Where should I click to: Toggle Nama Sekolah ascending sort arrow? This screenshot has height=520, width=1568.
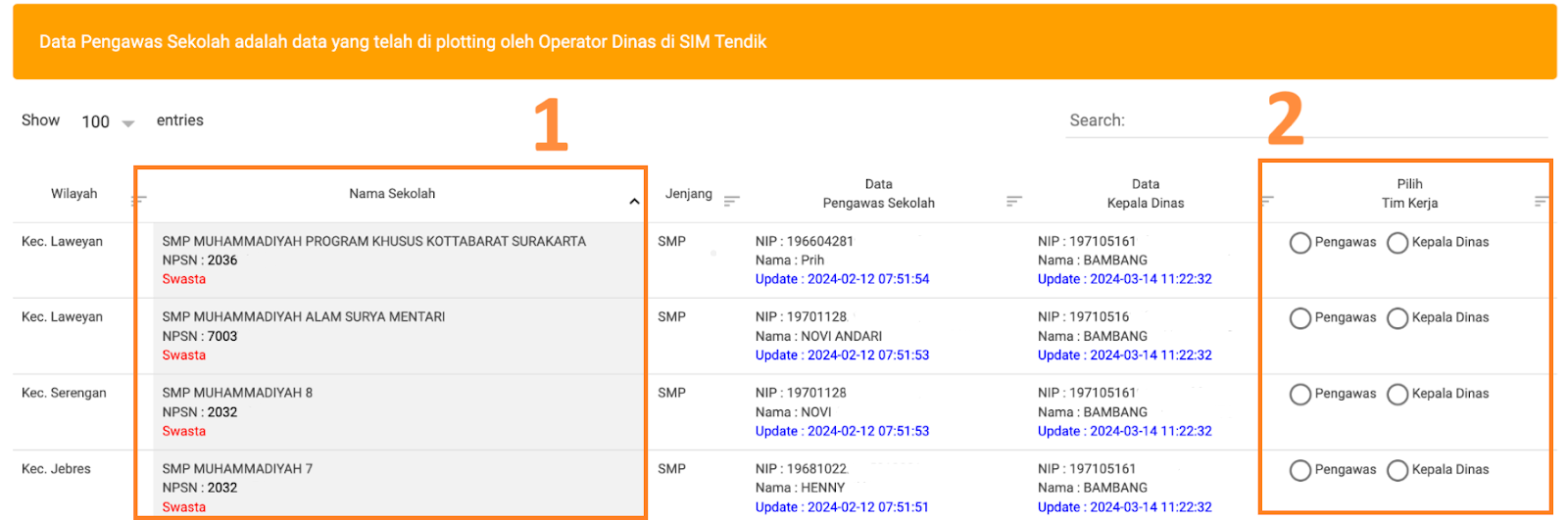coord(634,202)
